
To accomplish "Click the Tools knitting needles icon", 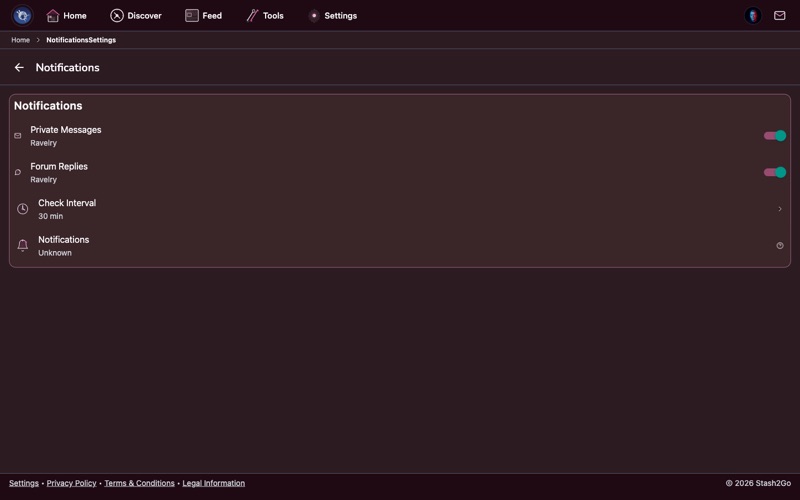I will pyautogui.click(x=252, y=16).
